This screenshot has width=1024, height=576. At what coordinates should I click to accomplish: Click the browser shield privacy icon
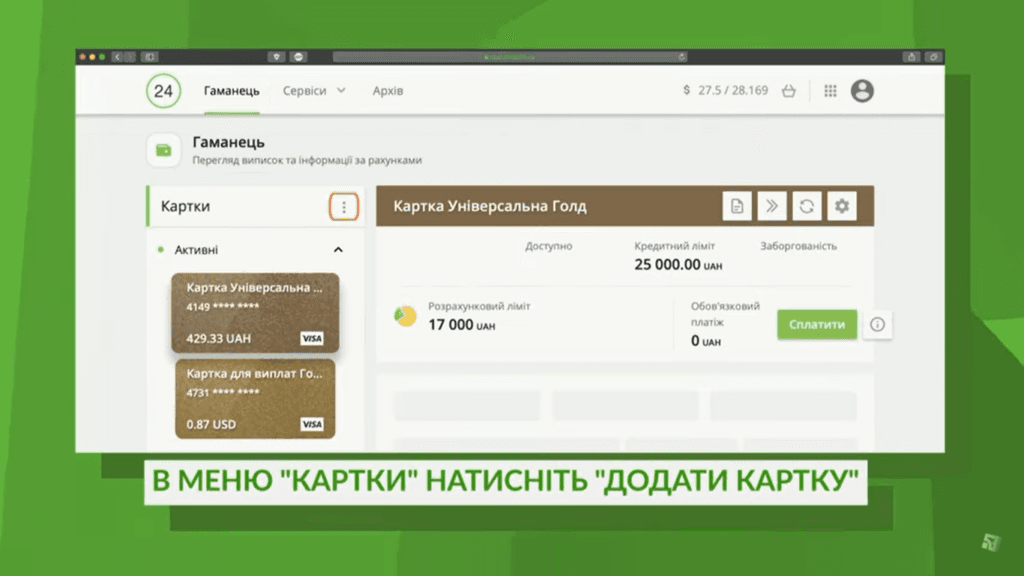point(277,57)
